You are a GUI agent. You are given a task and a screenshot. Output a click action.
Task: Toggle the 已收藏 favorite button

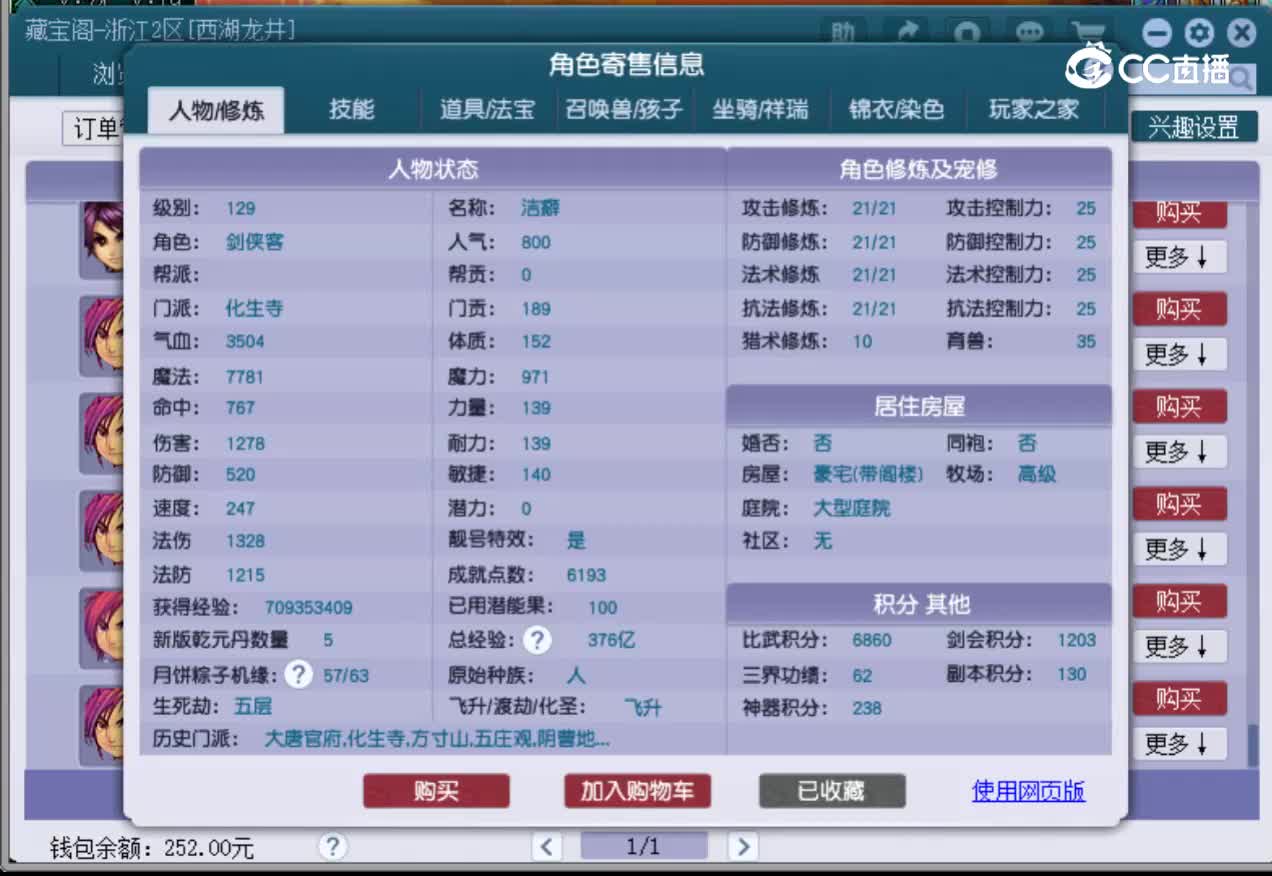(x=831, y=790)
